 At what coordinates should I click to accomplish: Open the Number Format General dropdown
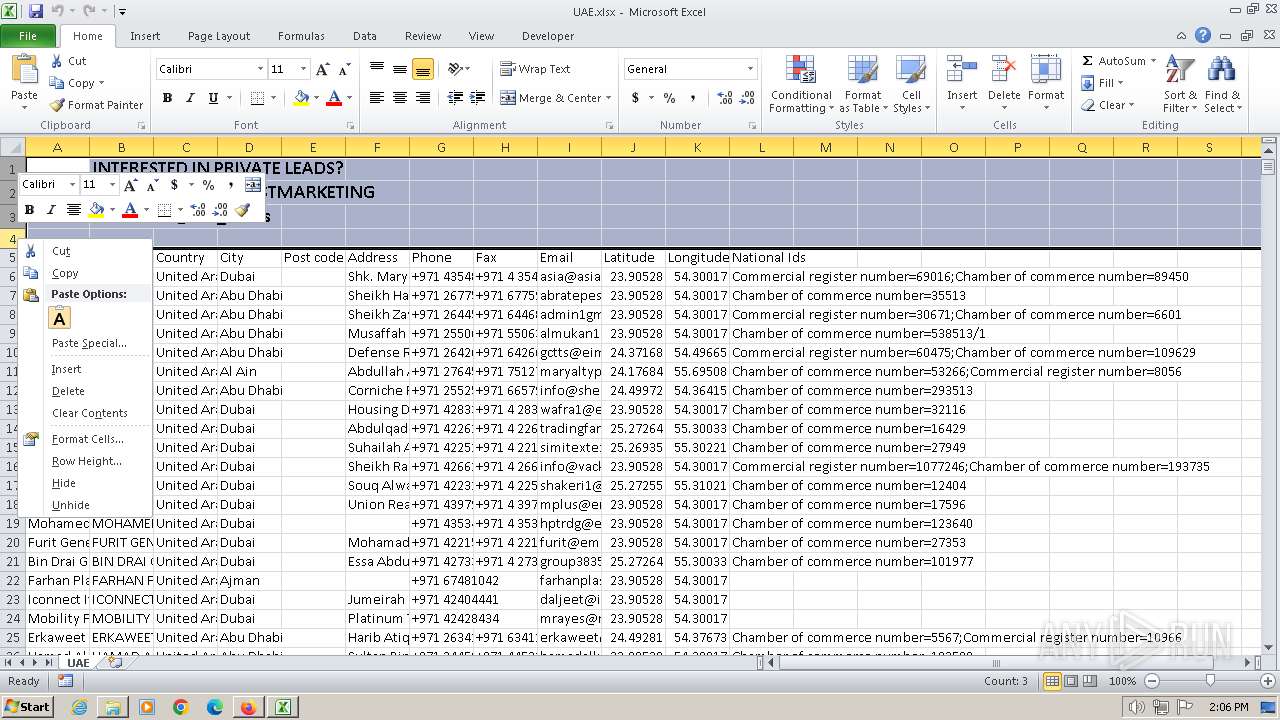(750, 69)
